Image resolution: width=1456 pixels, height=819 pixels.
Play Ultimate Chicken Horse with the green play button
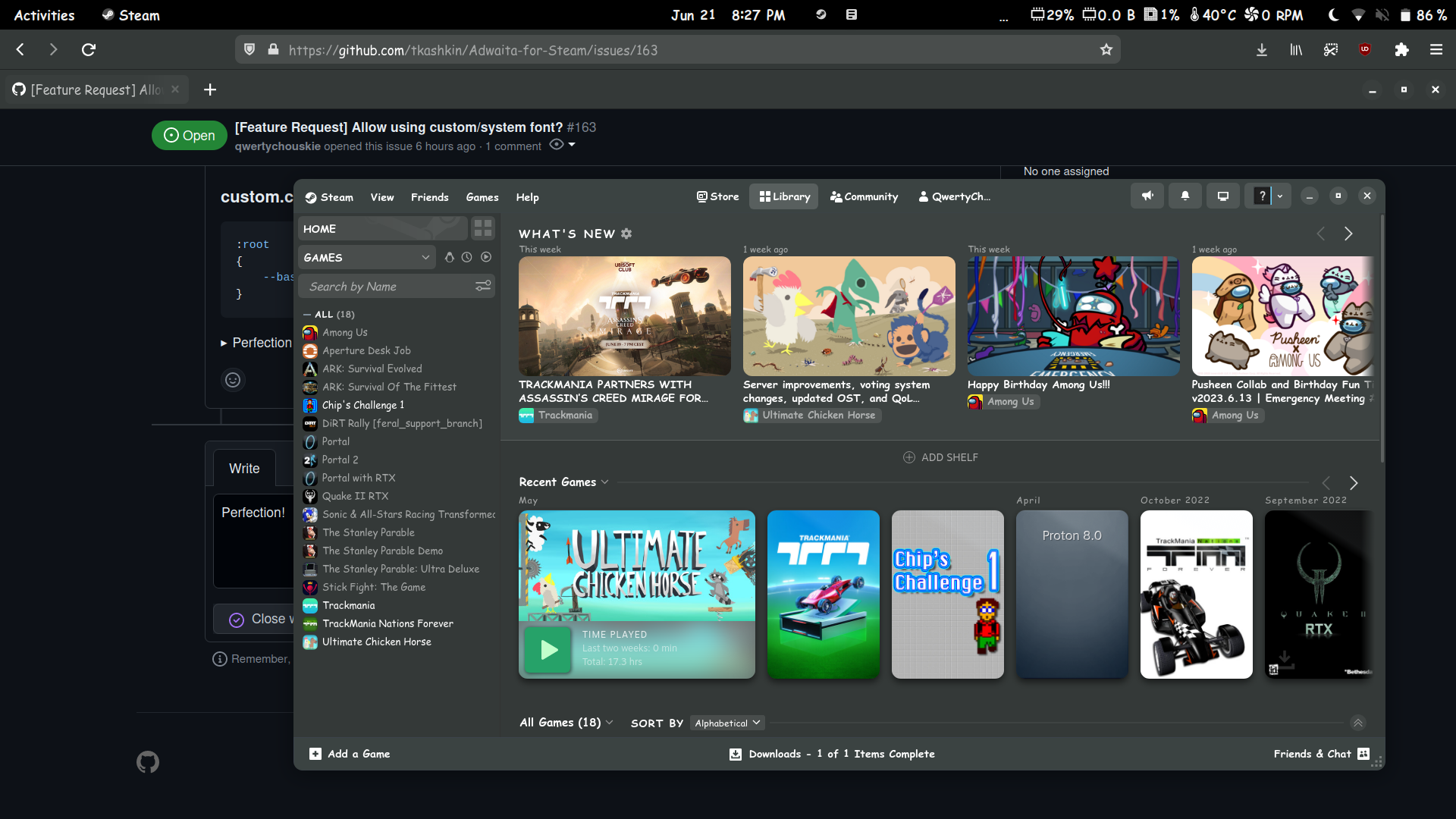[x=547, y=650]
